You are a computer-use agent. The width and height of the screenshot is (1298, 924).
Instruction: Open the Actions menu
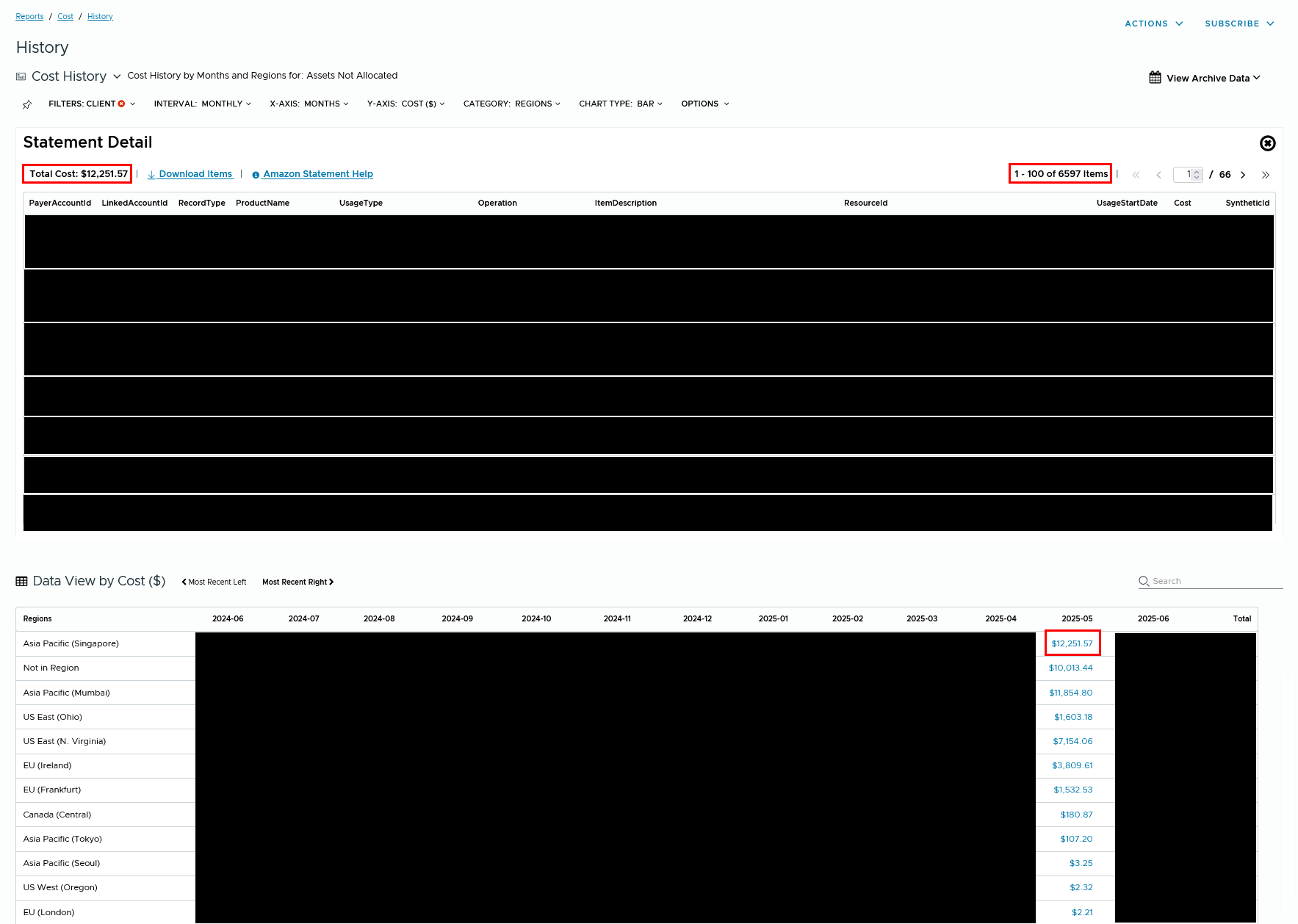pos(1153,24)
